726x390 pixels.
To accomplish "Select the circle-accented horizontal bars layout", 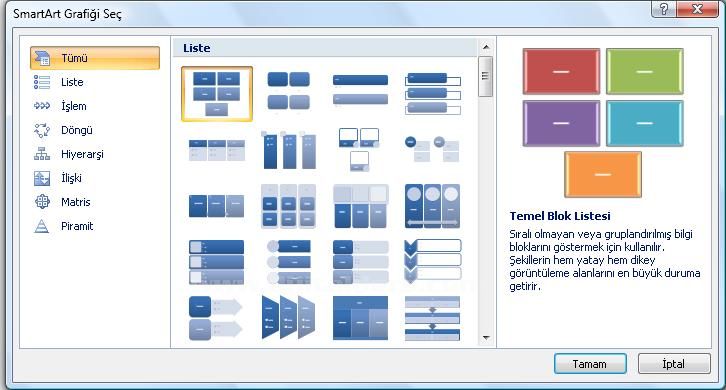I will [288, 262].
